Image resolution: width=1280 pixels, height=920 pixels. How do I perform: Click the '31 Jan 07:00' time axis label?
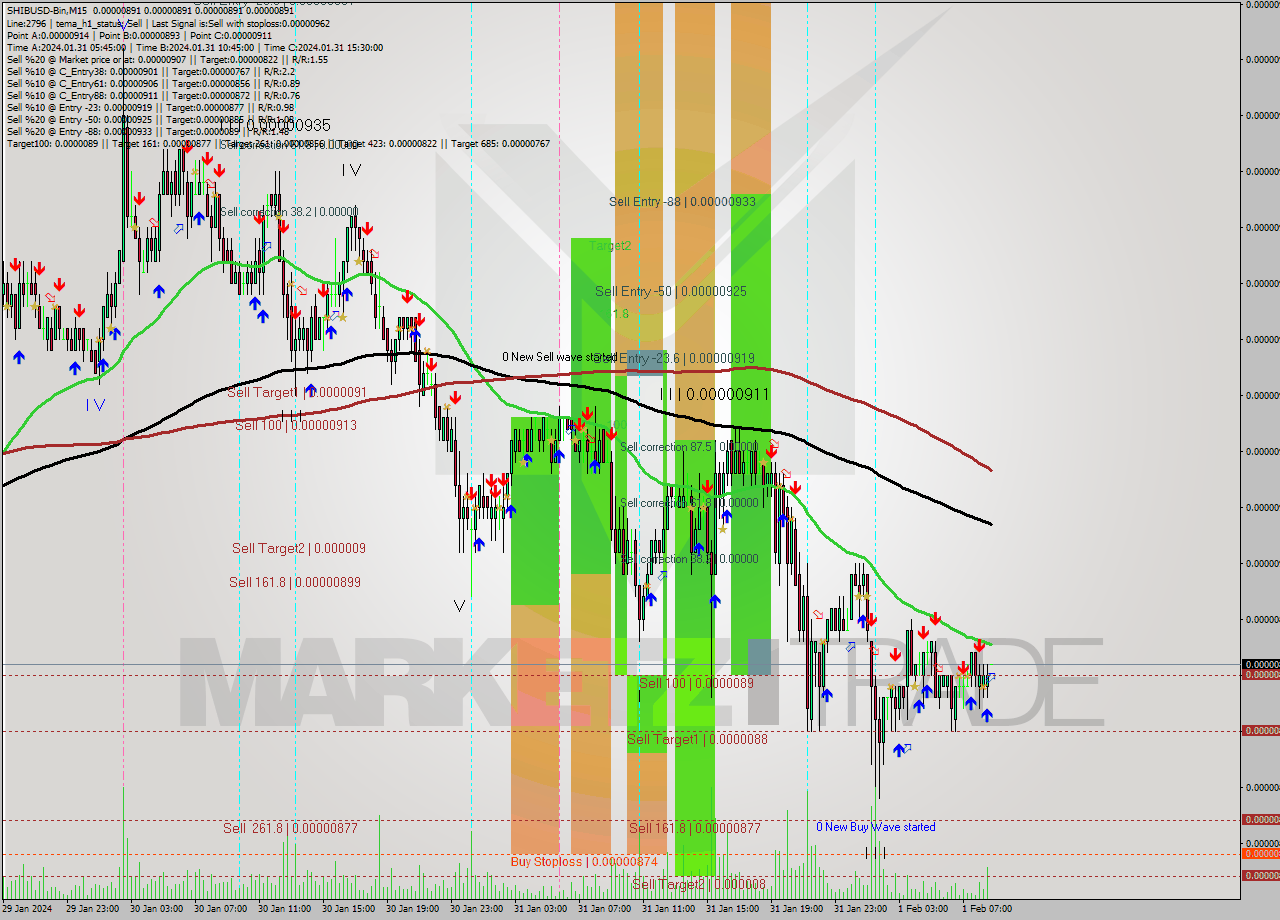pyautogui.click(x=604, y=909)
